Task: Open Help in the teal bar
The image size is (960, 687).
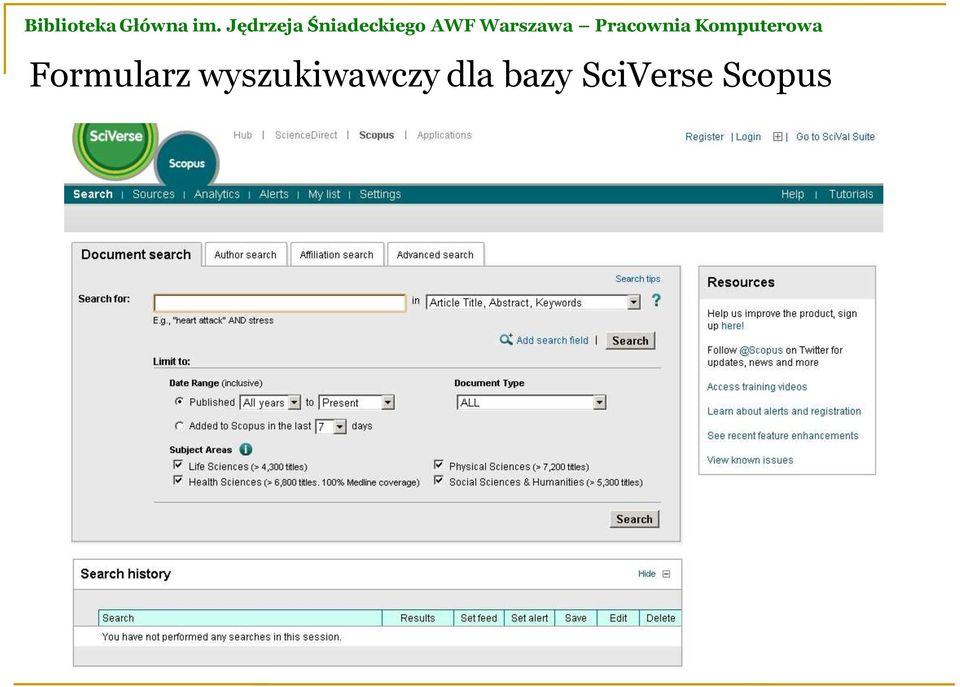Action: click(792, 194)
